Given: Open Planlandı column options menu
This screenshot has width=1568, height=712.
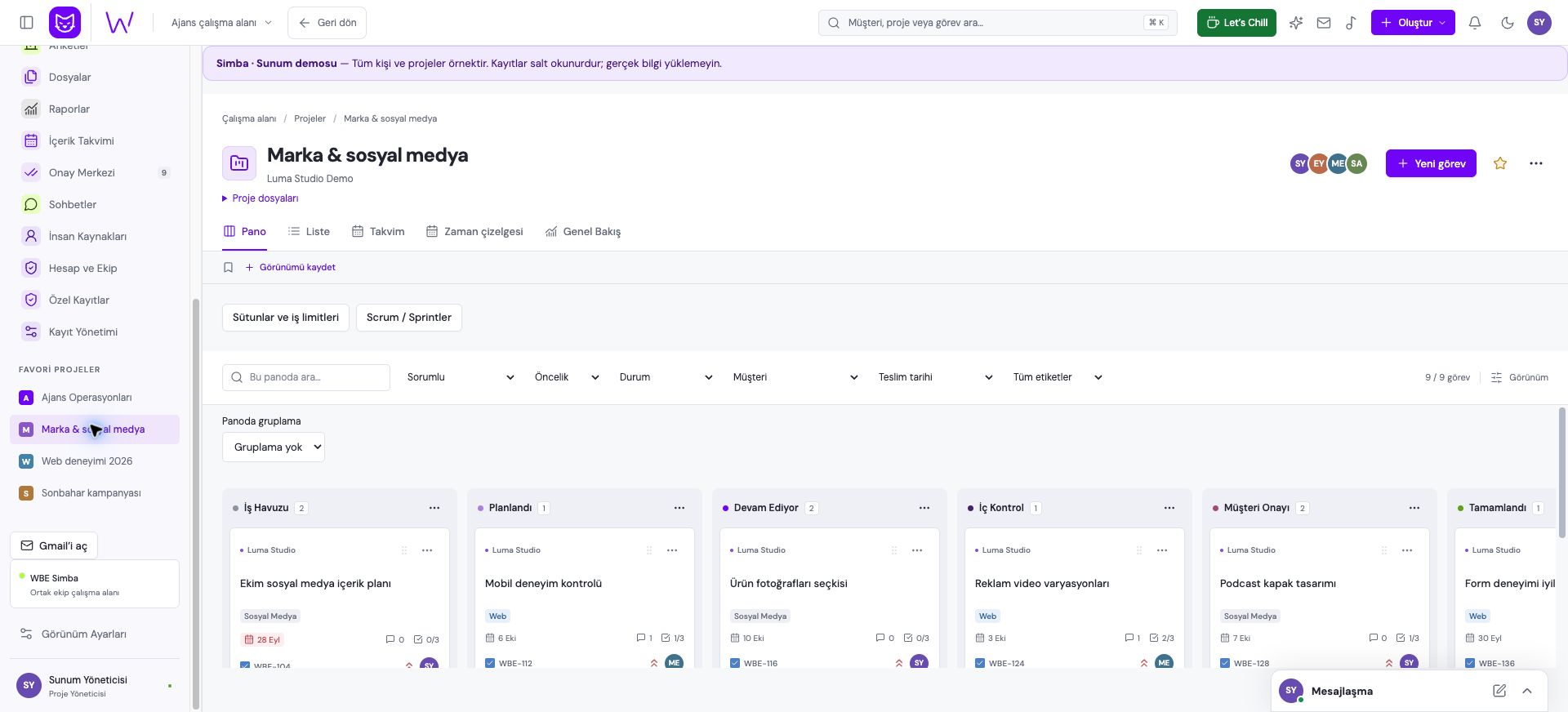Looking at the screenshot, I should coord(679,508).
